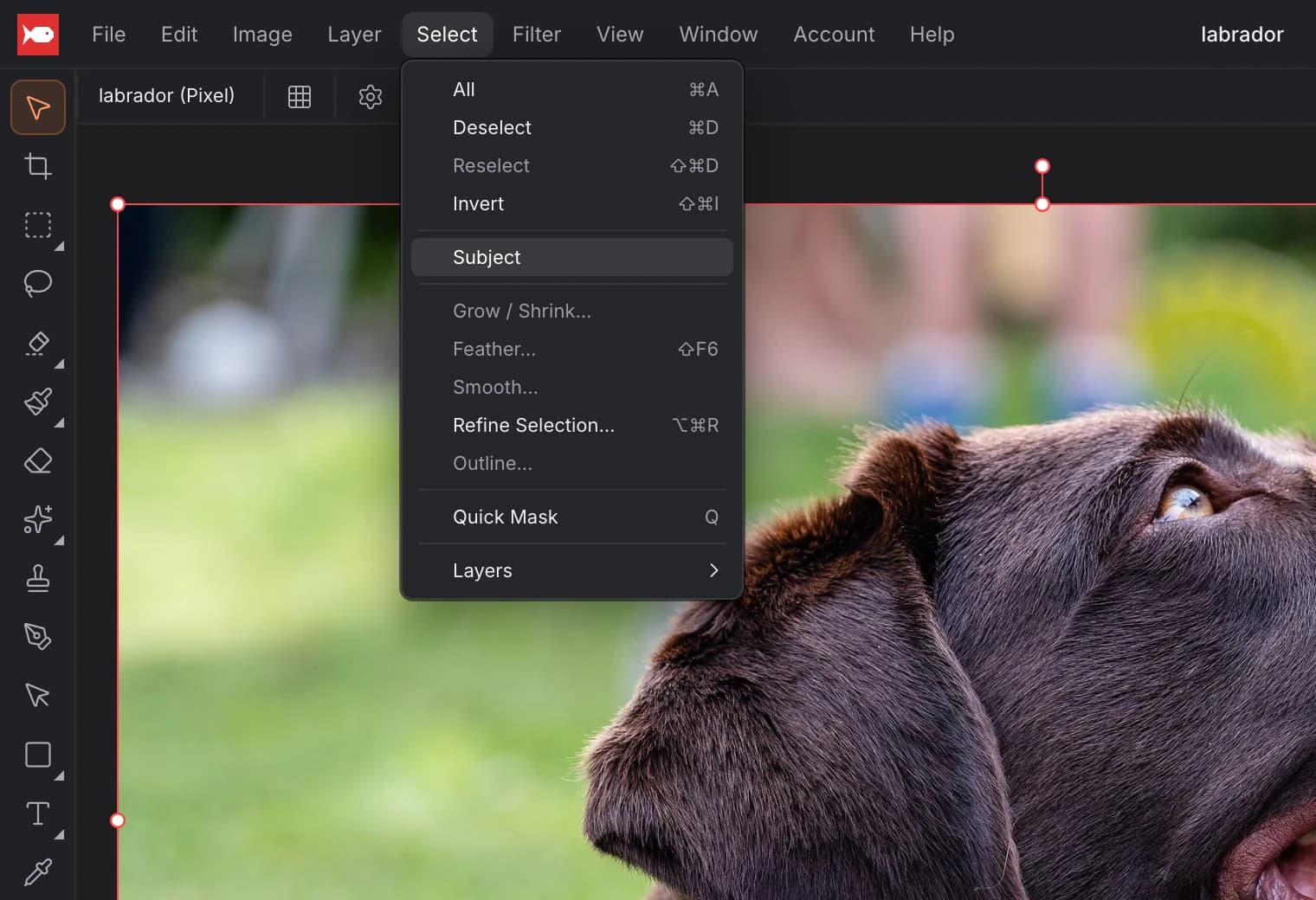Click the labrador (Pixel) layer label
1316x900 pixels.
click(166, 95)
